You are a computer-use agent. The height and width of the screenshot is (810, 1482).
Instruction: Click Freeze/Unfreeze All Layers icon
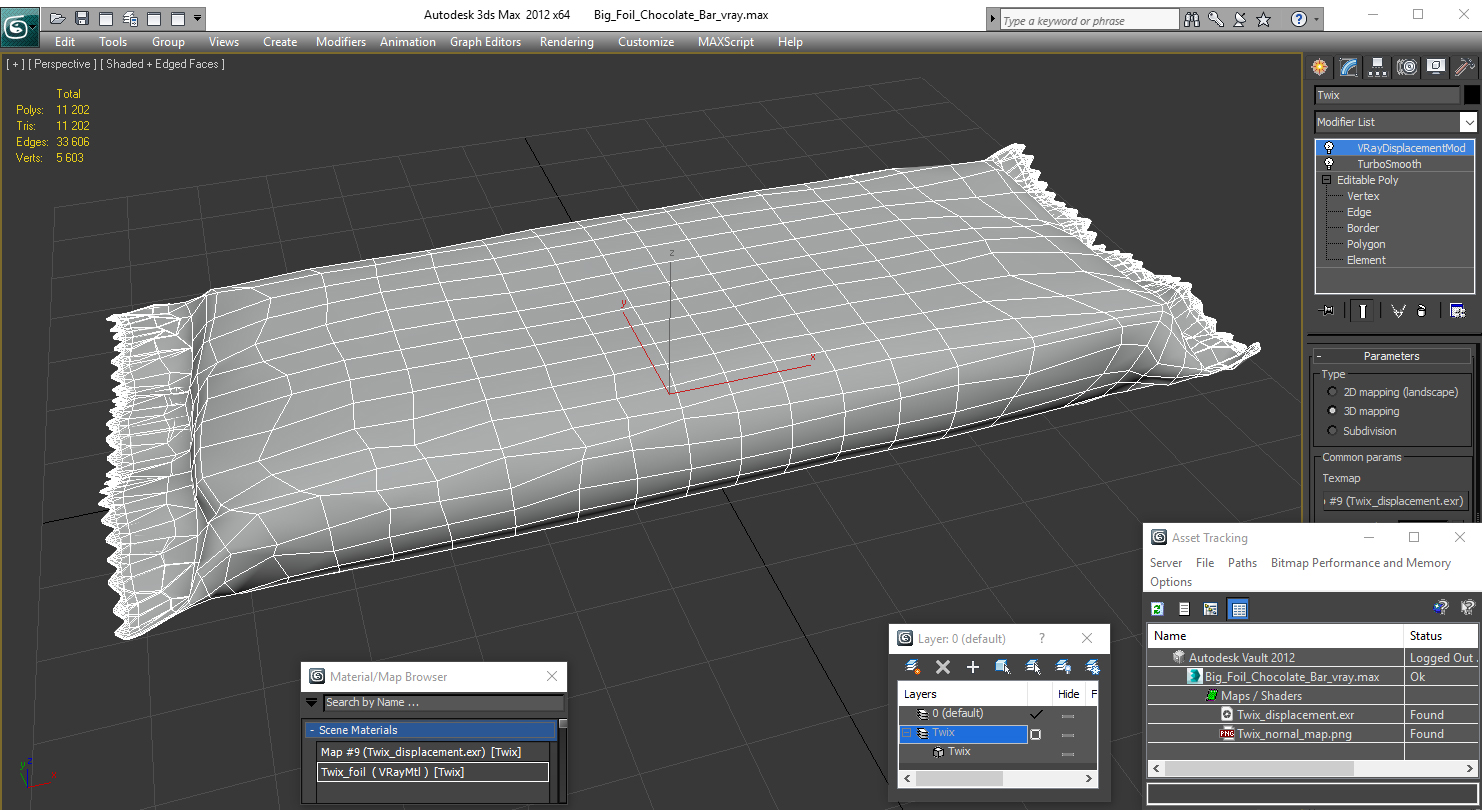pos(1092,667)
